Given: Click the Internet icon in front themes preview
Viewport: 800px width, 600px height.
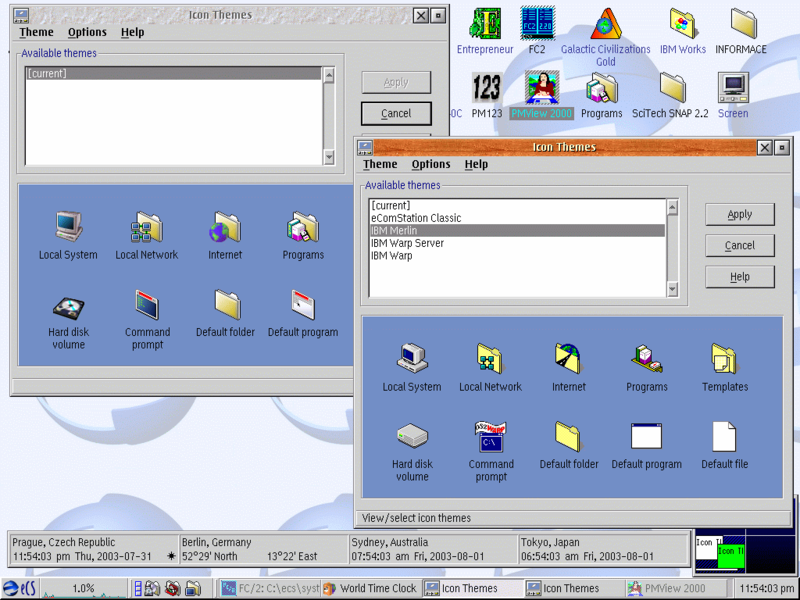Looking at the screenshot, I should [568, 358].
